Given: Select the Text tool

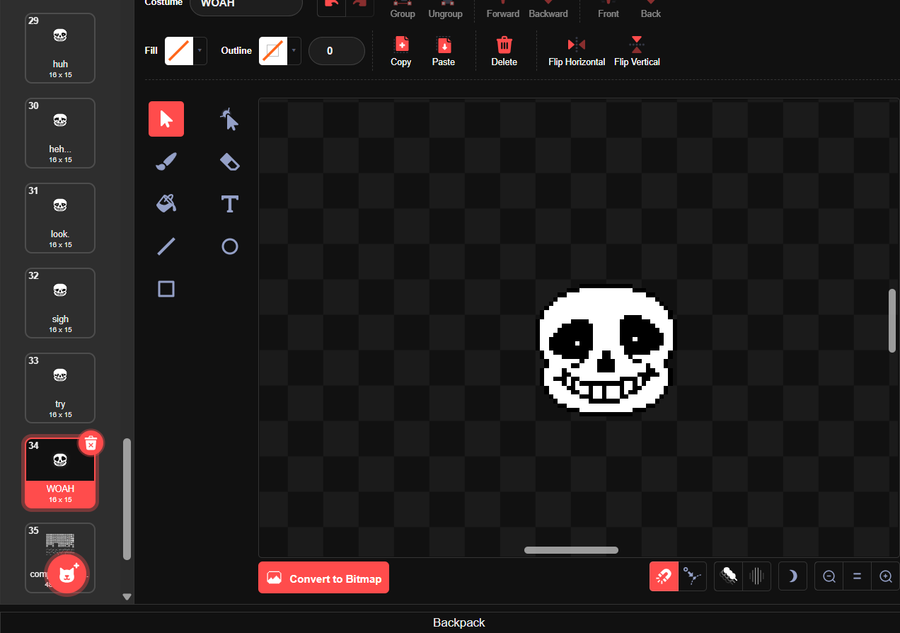Looking at the screenshot, I should (230, 204).
